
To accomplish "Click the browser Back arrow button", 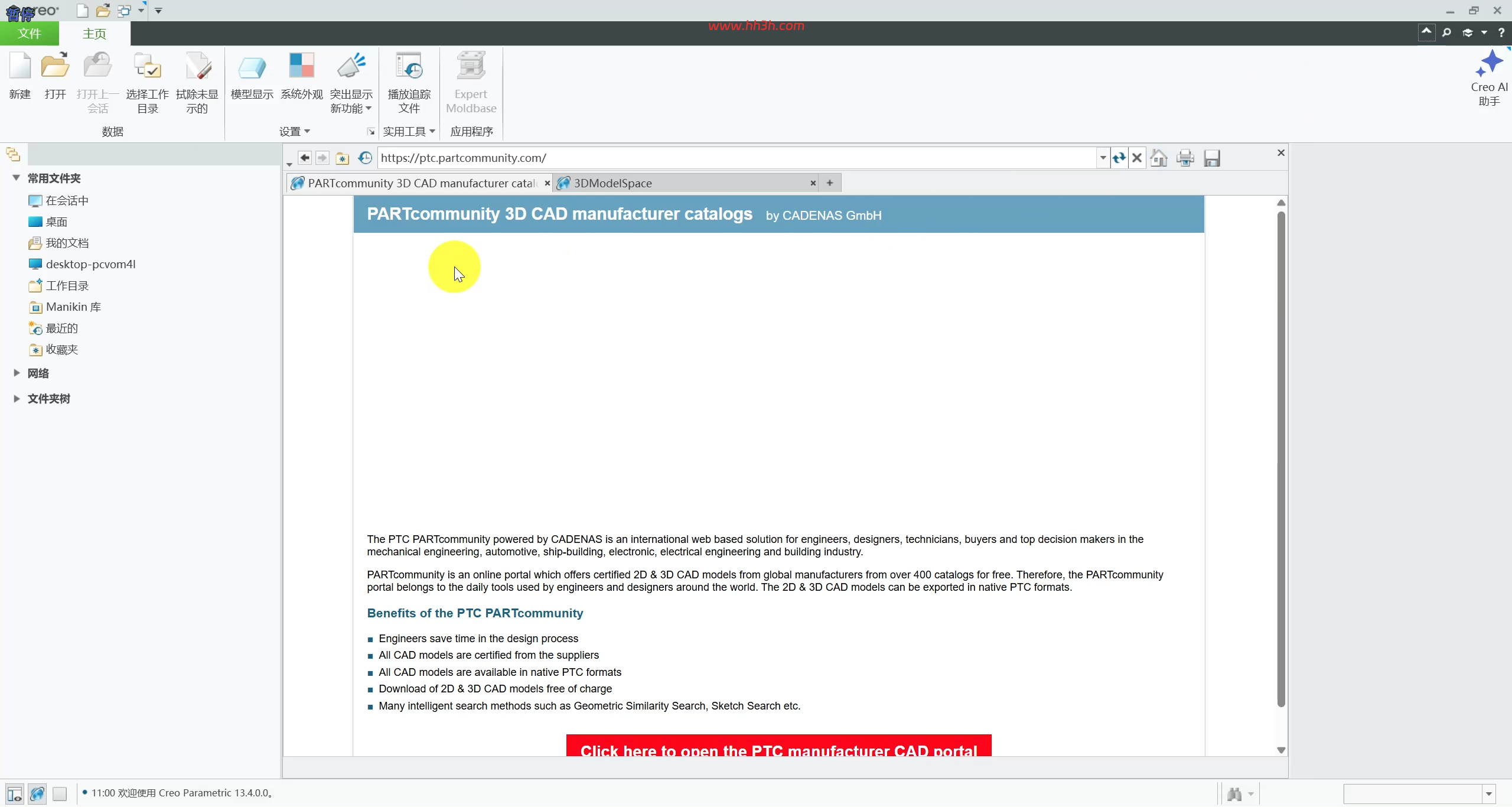I will (304, 158).
